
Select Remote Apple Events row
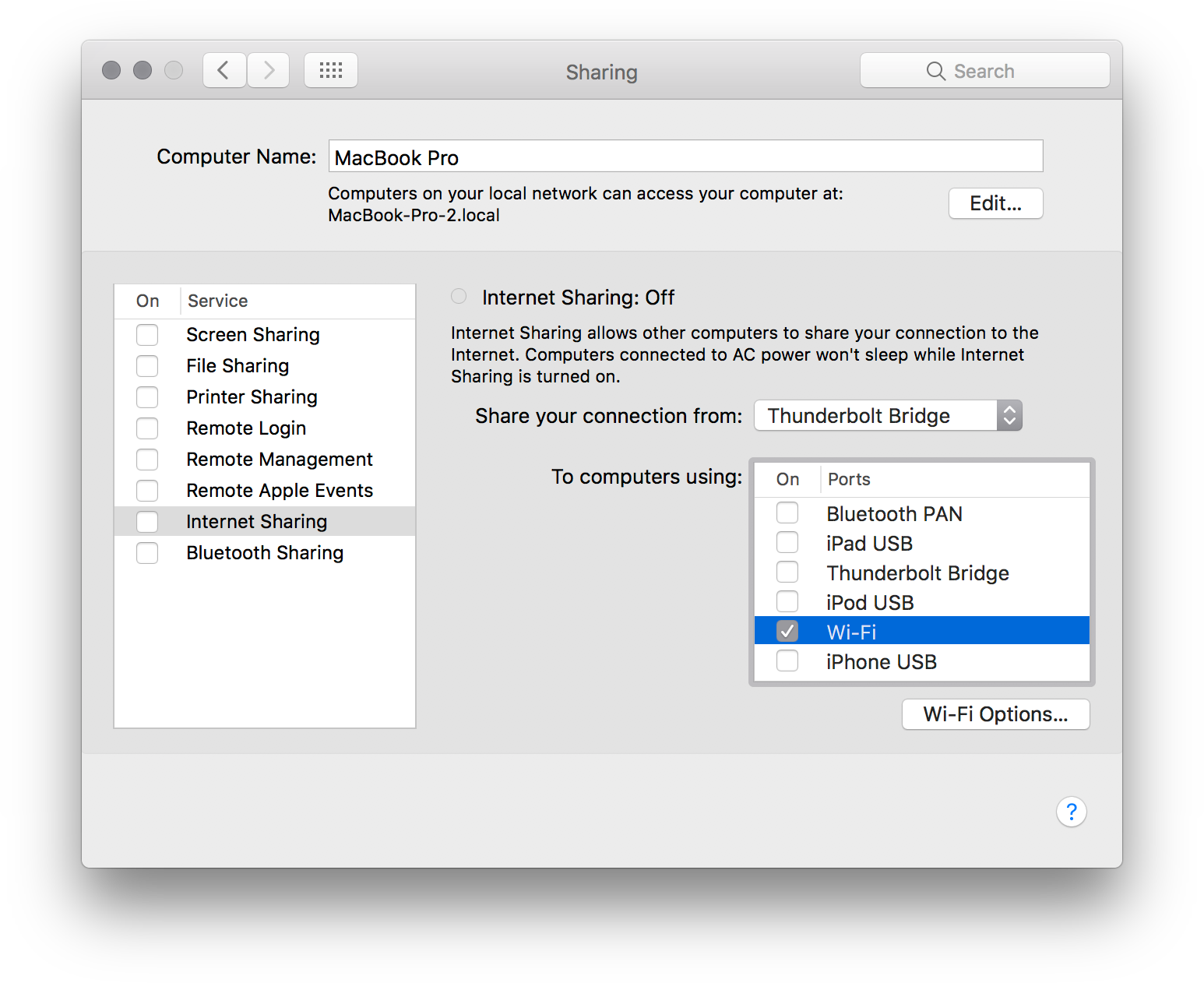tap(265, 491)
